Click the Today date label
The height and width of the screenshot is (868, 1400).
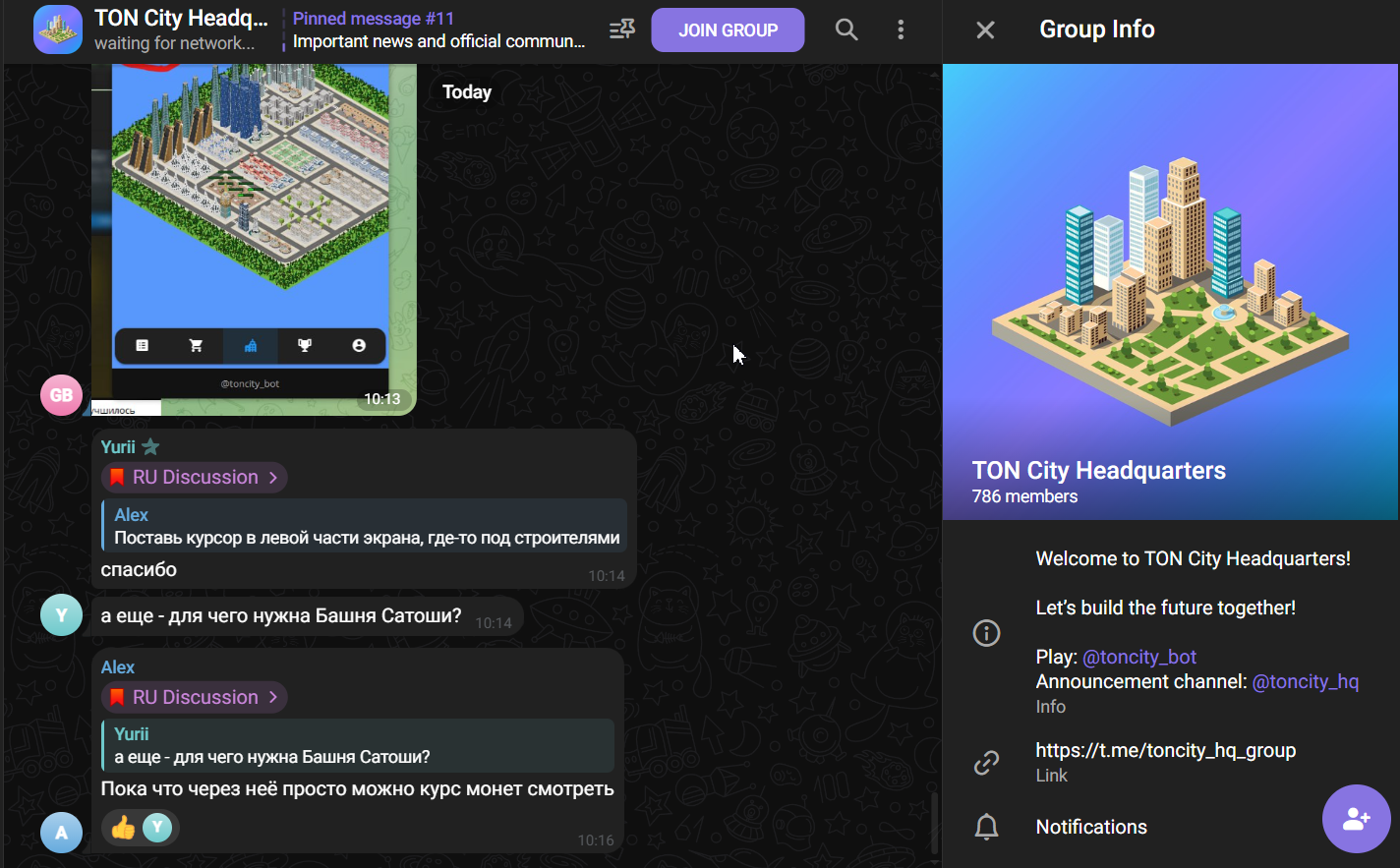(x=467, y=92)
